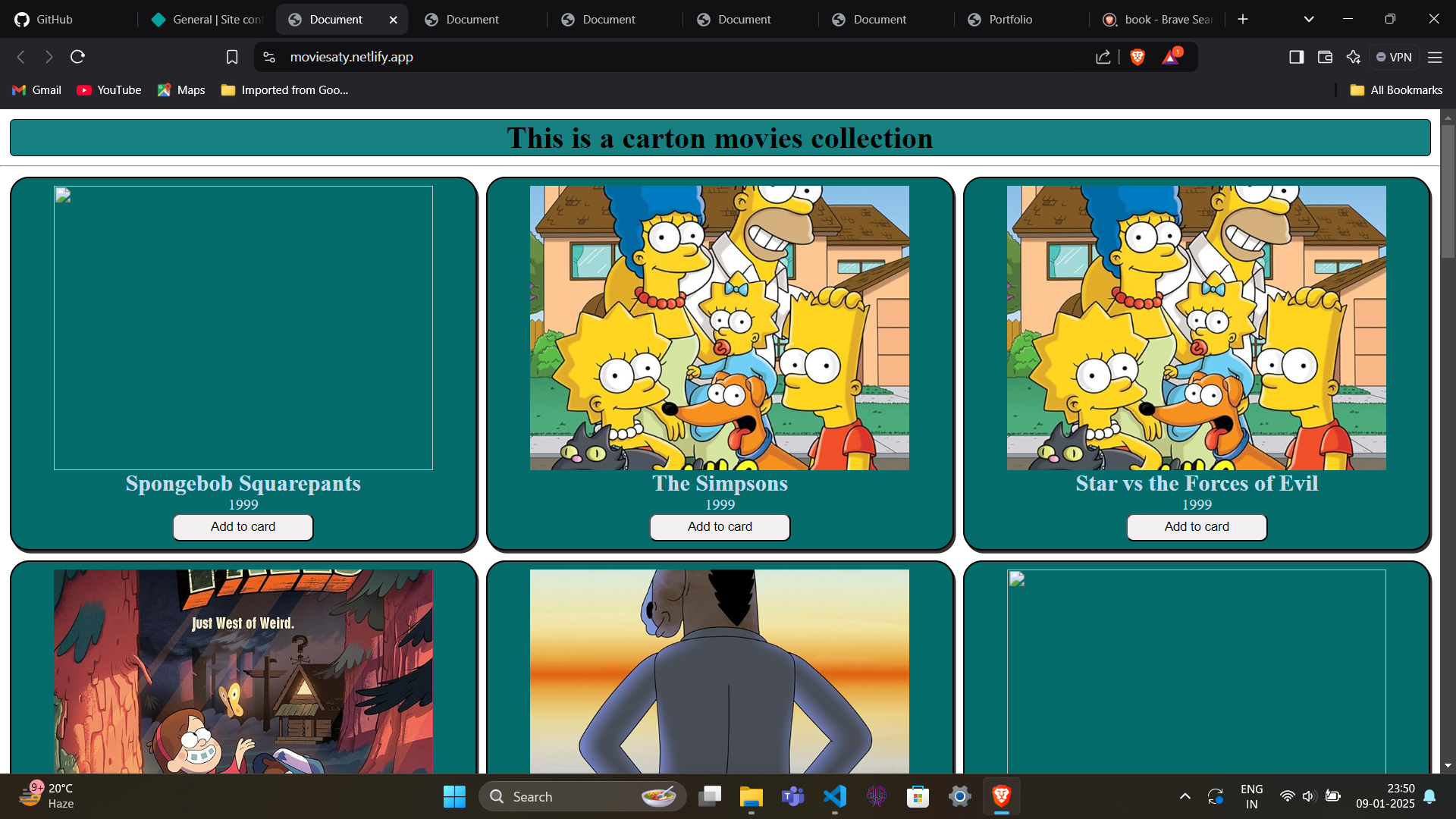1456x819 pixels.
Task: Reload the moviesaty page
Action: [77, 57]
